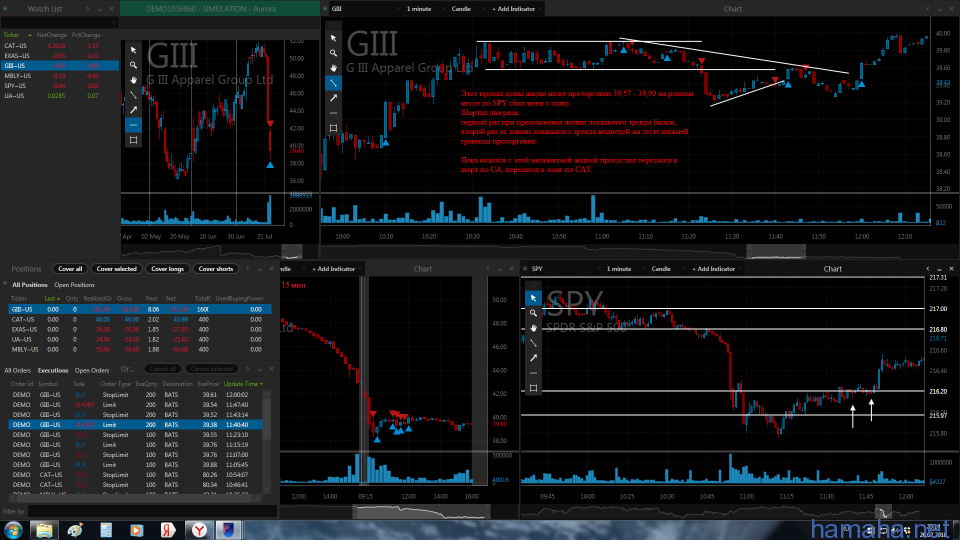This screenshot has height=540, width=960.
Task: Open the media player taskbar icon
Action: pos(137,530)
